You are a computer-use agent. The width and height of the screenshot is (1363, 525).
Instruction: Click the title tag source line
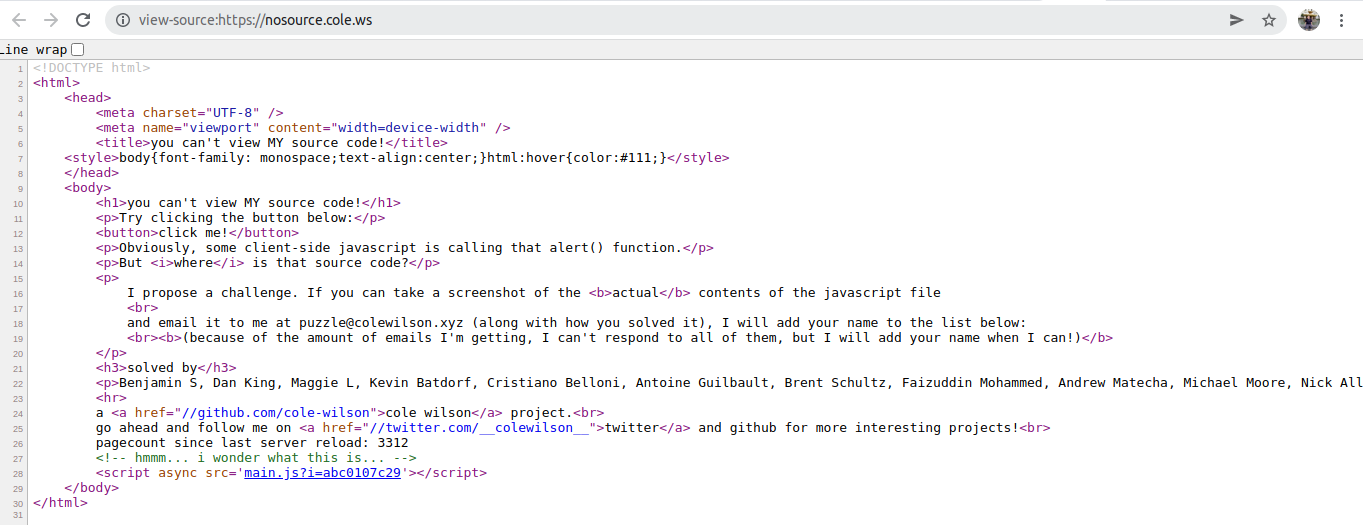pos(272,142)
